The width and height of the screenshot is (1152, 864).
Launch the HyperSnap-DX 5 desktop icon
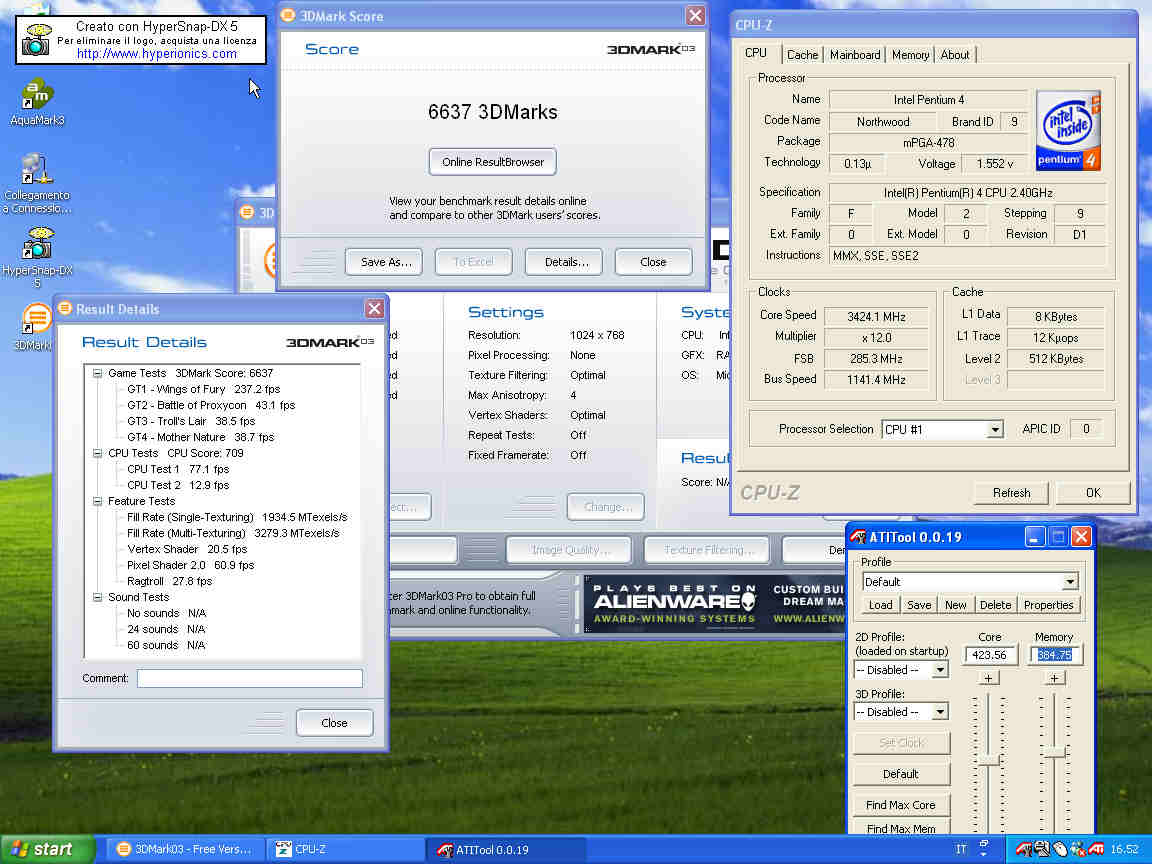click(x=36, y=257)
